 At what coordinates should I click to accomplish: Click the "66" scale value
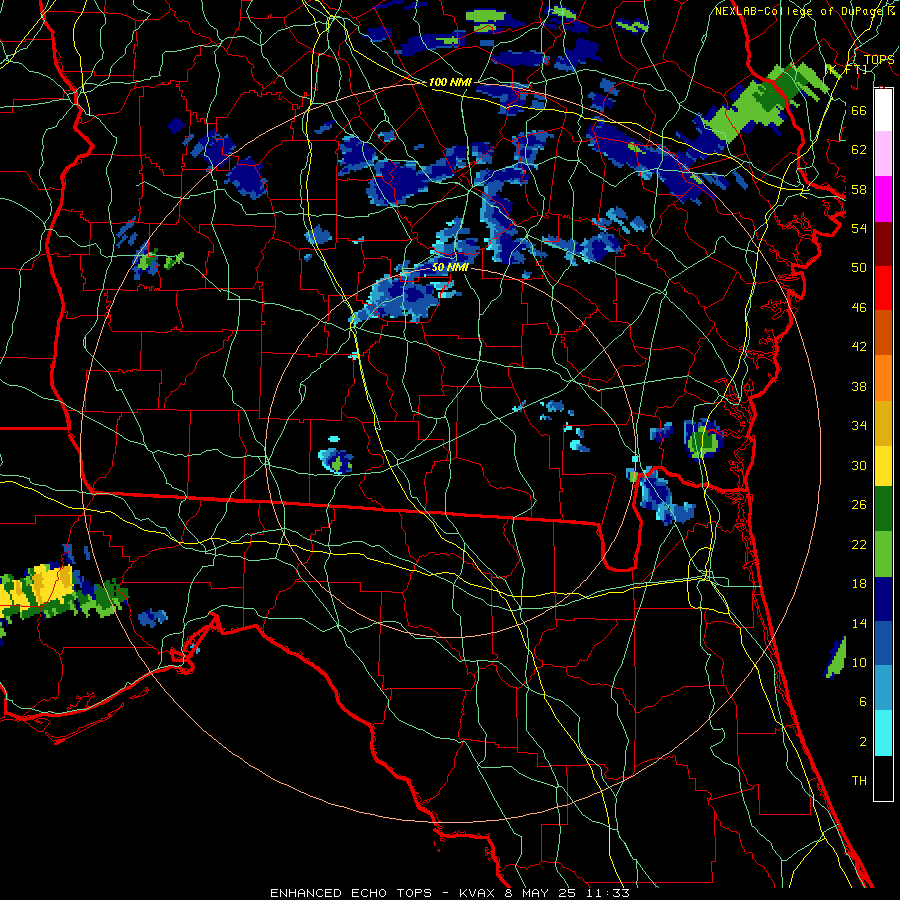[x=859, y=110]
